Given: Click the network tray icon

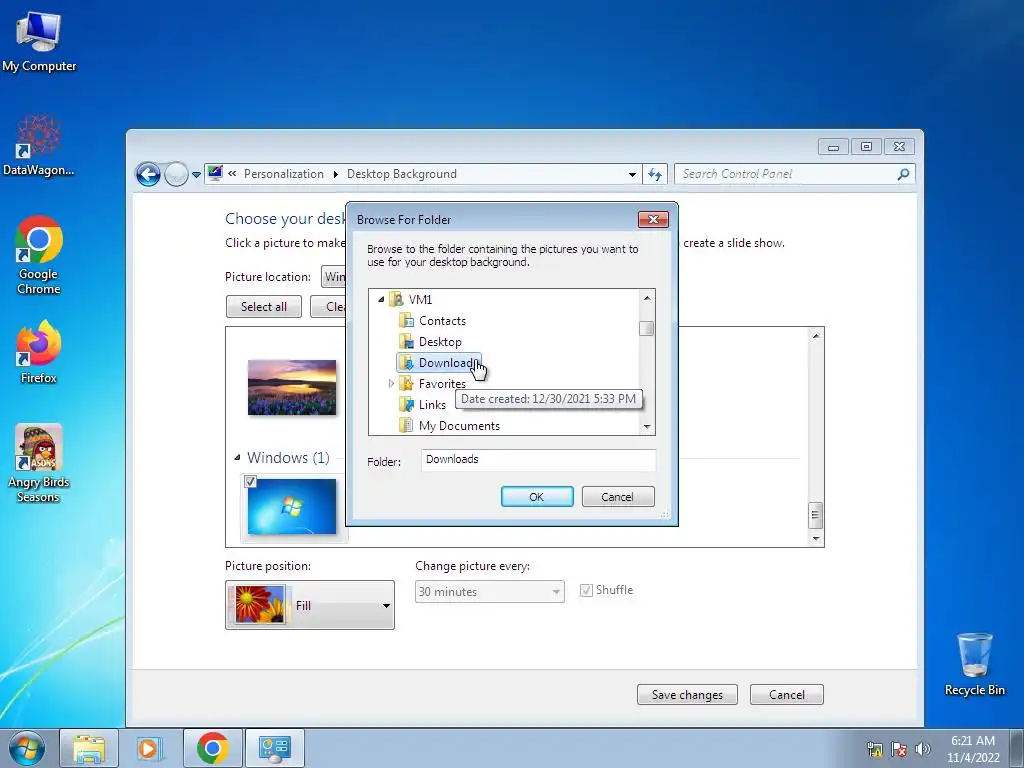Looking at the screenshot, I should click(x=874, y=749).
